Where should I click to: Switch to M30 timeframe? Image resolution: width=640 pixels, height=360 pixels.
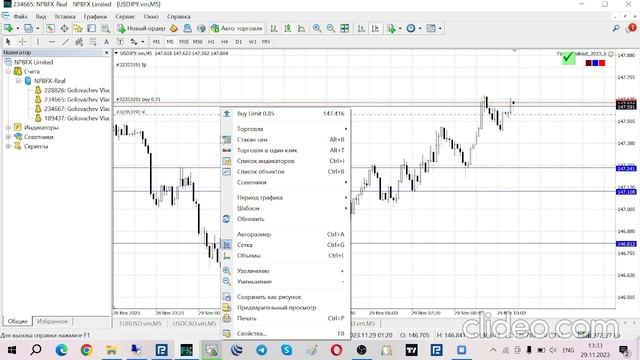coord(198,42)
